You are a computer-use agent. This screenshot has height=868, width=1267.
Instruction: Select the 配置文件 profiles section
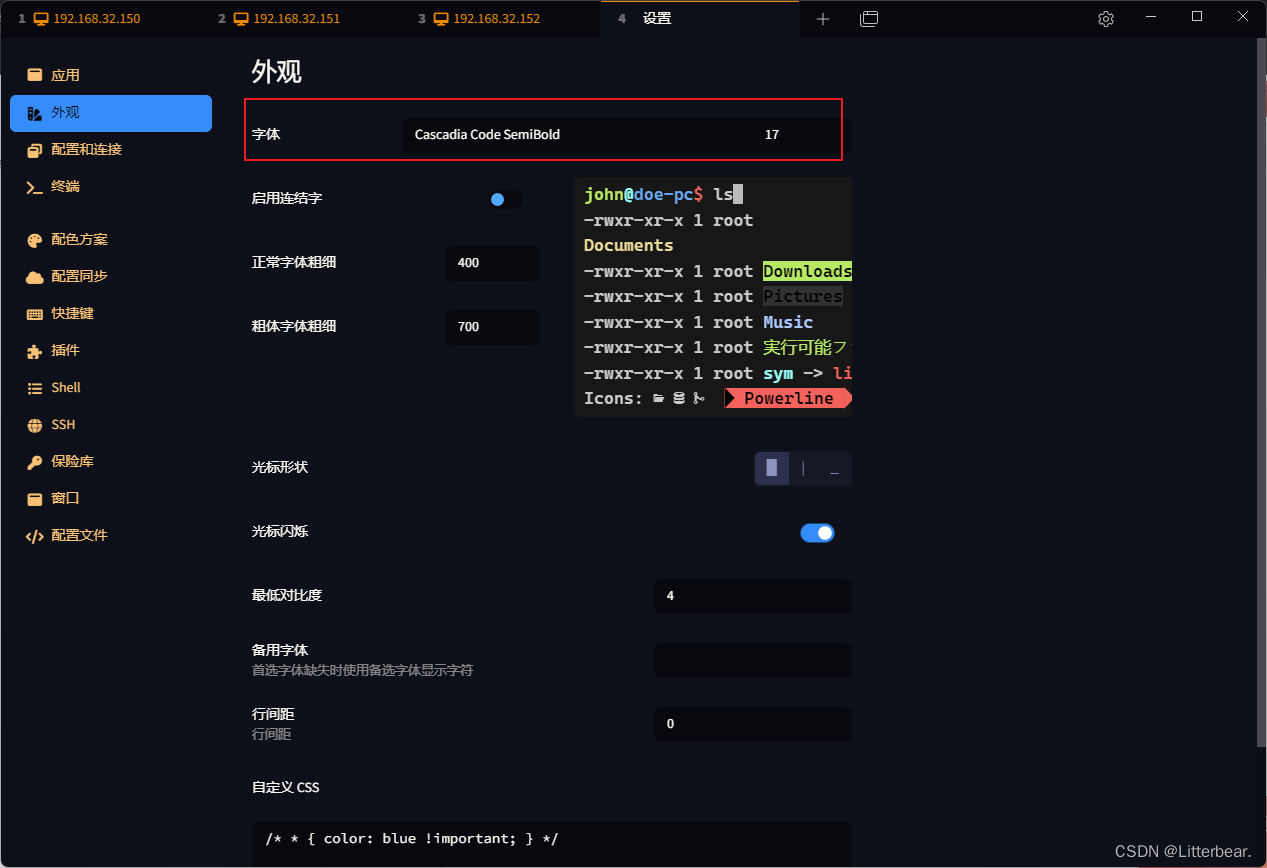110,535
